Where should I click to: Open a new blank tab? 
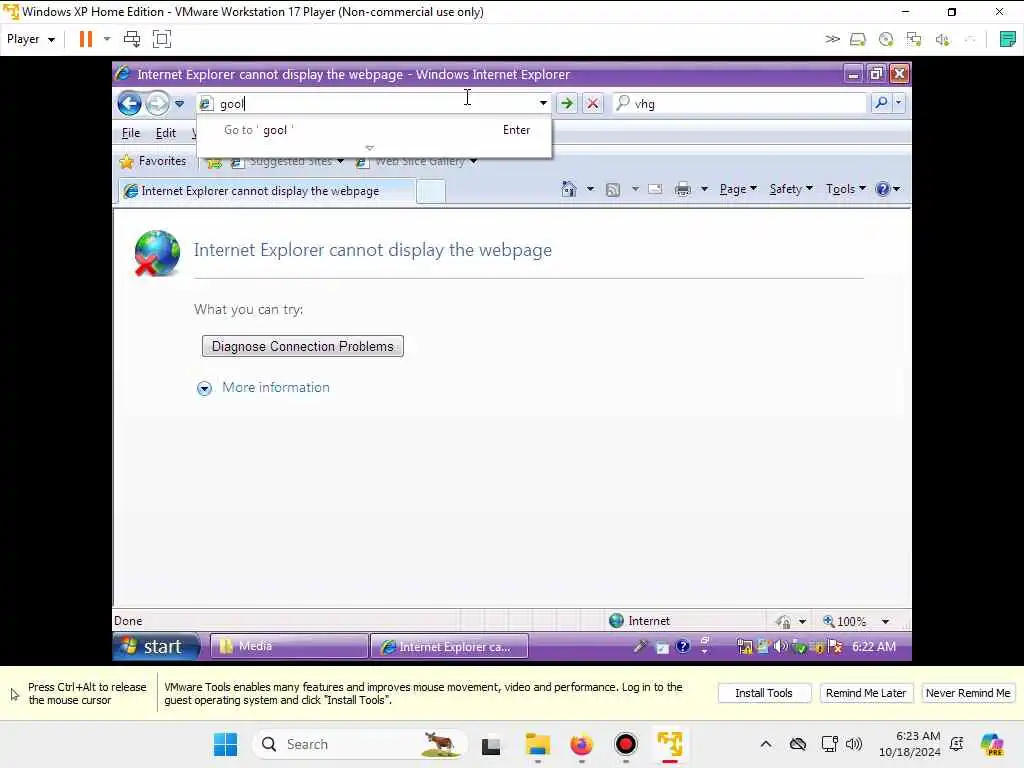pyautogui.click(x=430, y=191)
